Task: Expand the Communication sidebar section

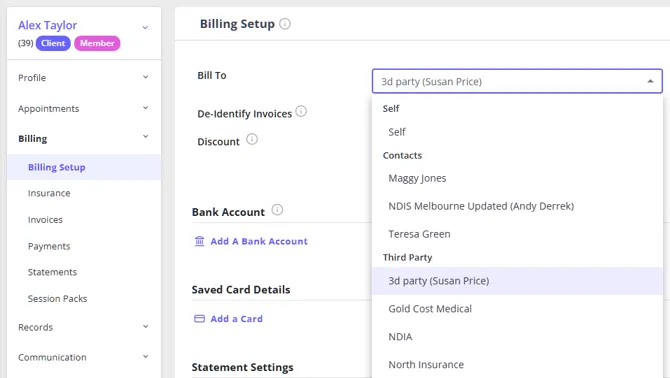Action: coord(145,356)
